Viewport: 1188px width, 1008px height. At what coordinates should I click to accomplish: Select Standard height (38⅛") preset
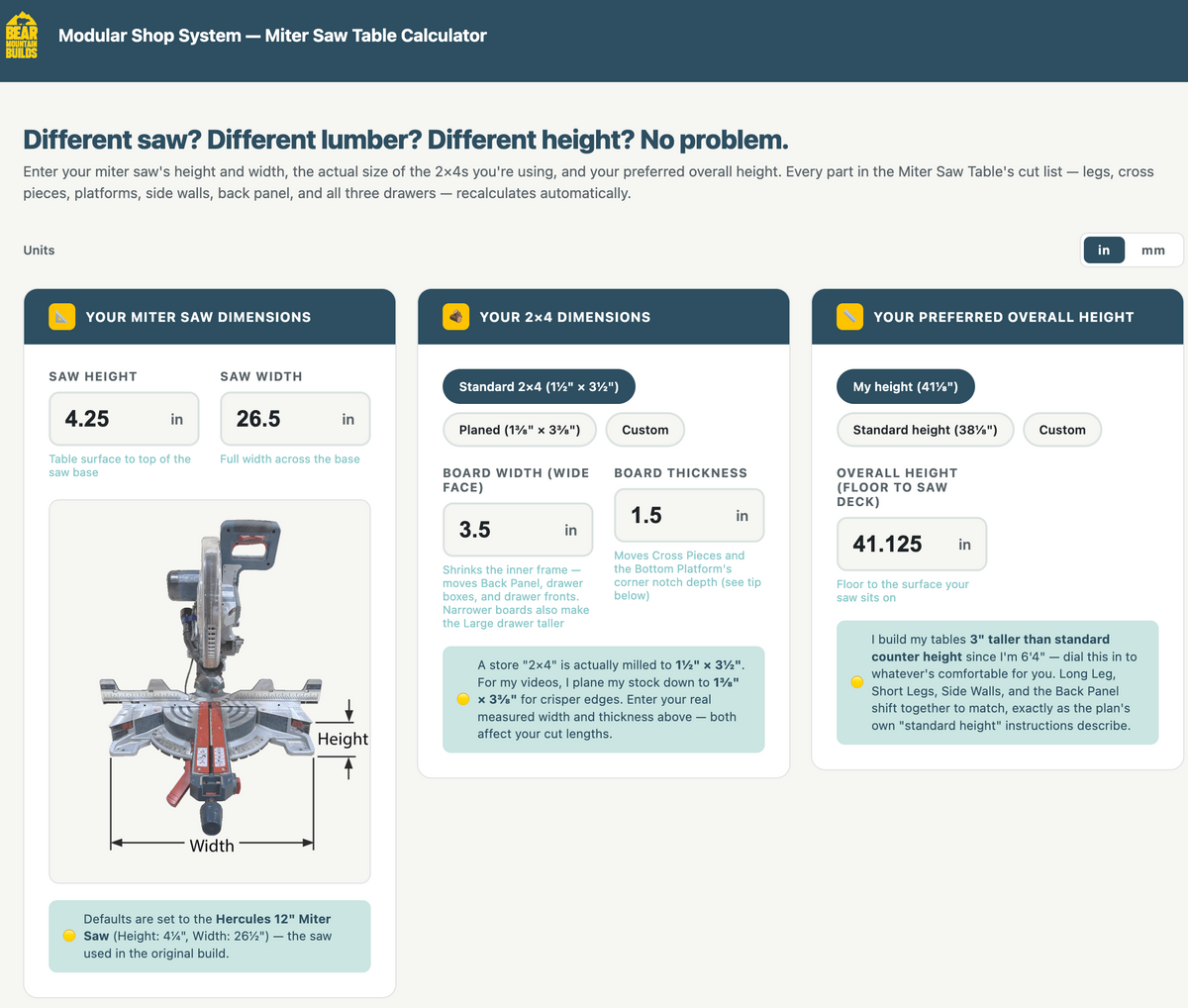click(x=925, y=430)
